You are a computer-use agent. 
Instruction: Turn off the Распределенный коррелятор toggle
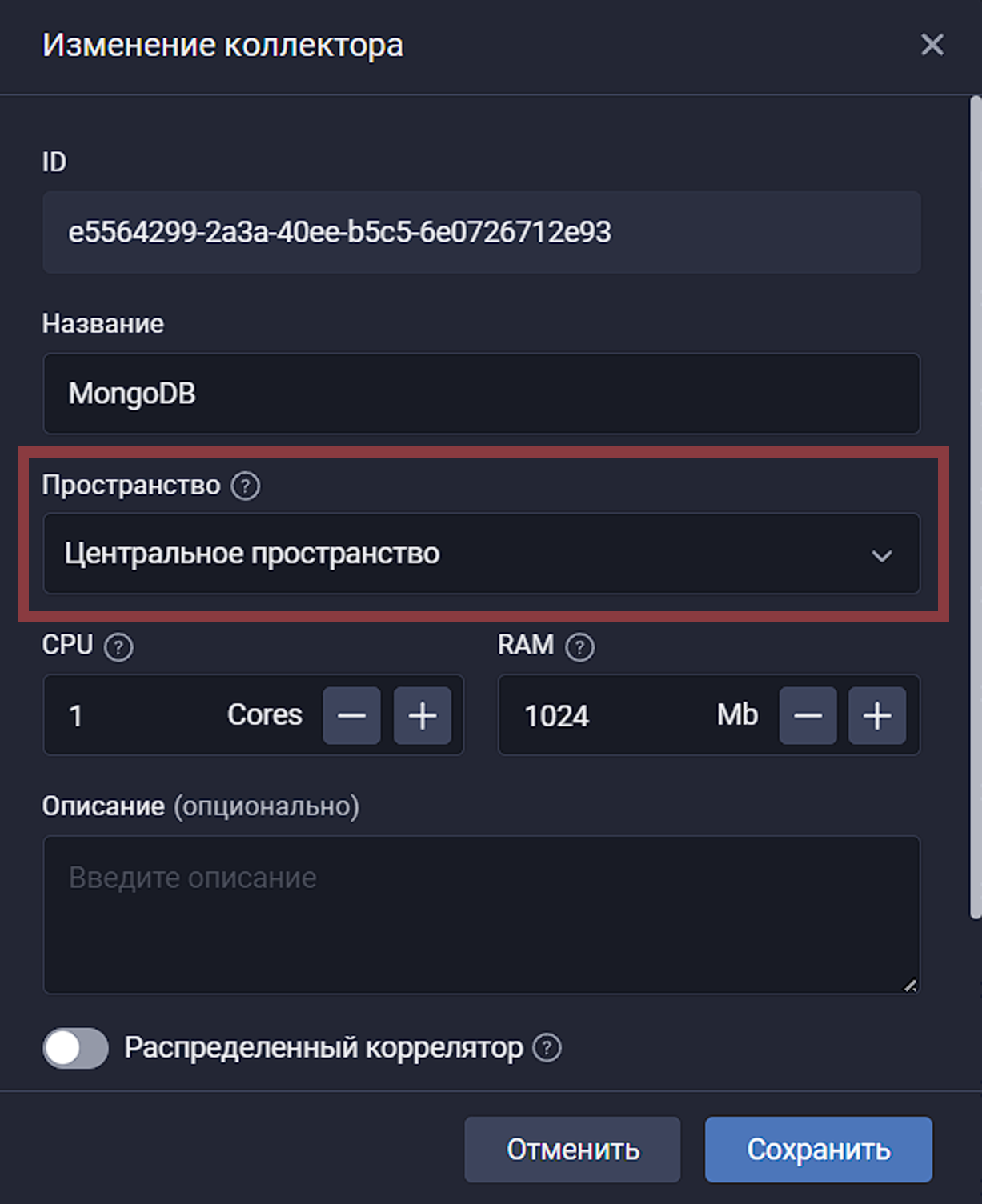[x=75, y=1049]
